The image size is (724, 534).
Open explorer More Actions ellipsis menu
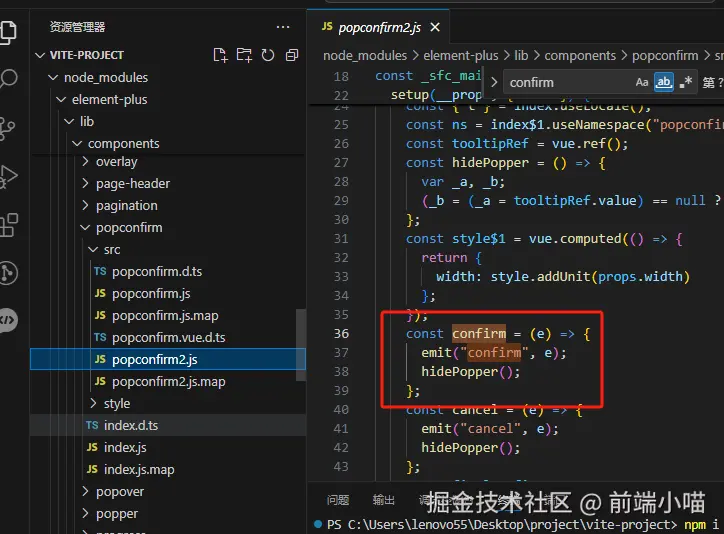[x=283, y=27]
